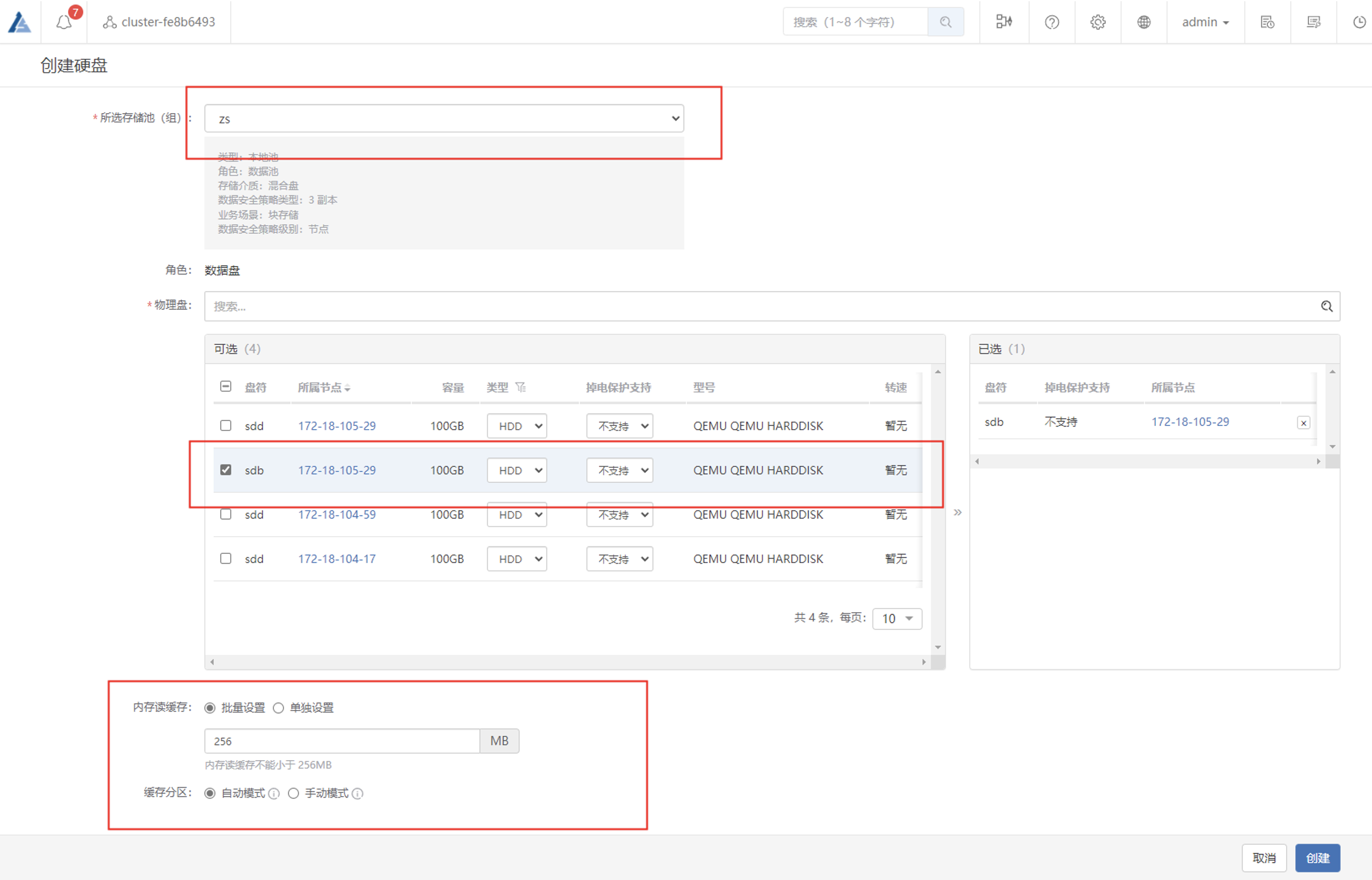Open the HDD type dropdown for sdb
Image resolution: width=1372 pixels, height=880 pixels.
tap(516, 470)
